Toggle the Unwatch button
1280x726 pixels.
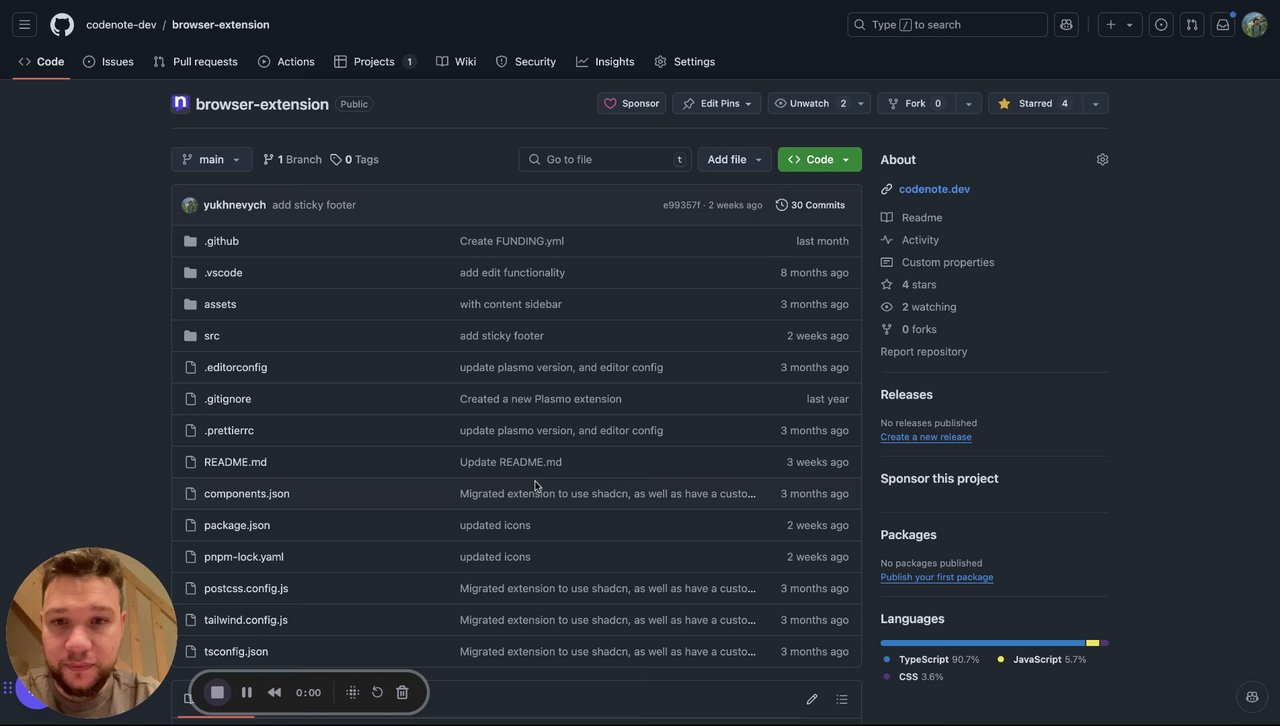810,103
